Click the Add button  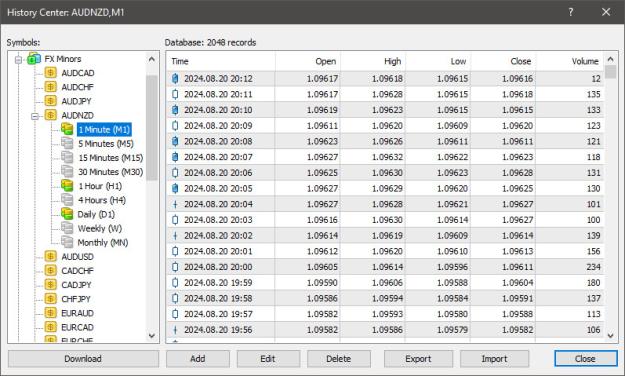point(198,358)
